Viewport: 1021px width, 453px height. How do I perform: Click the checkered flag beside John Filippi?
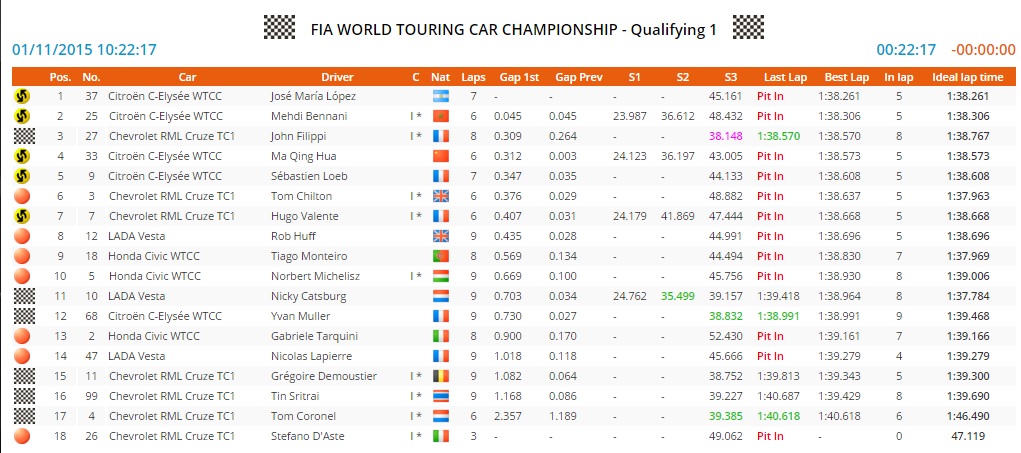(x=21, y=136)
